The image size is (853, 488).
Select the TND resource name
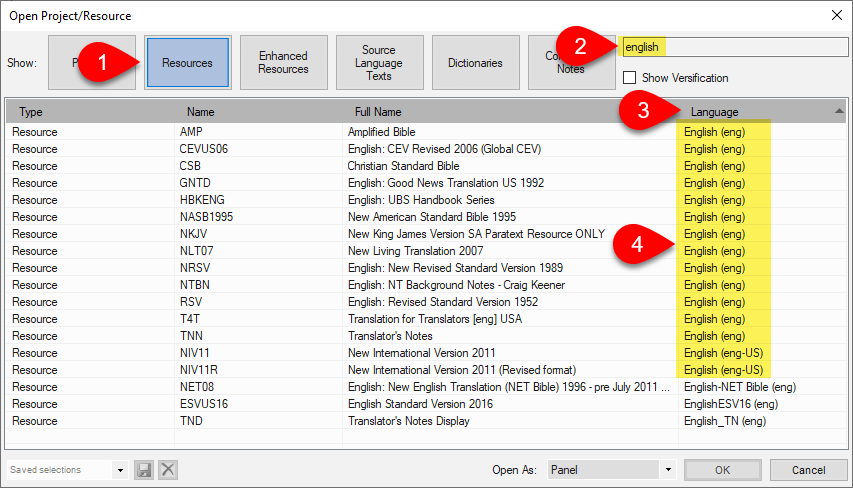pyautogui.click(x=191, y=421)
